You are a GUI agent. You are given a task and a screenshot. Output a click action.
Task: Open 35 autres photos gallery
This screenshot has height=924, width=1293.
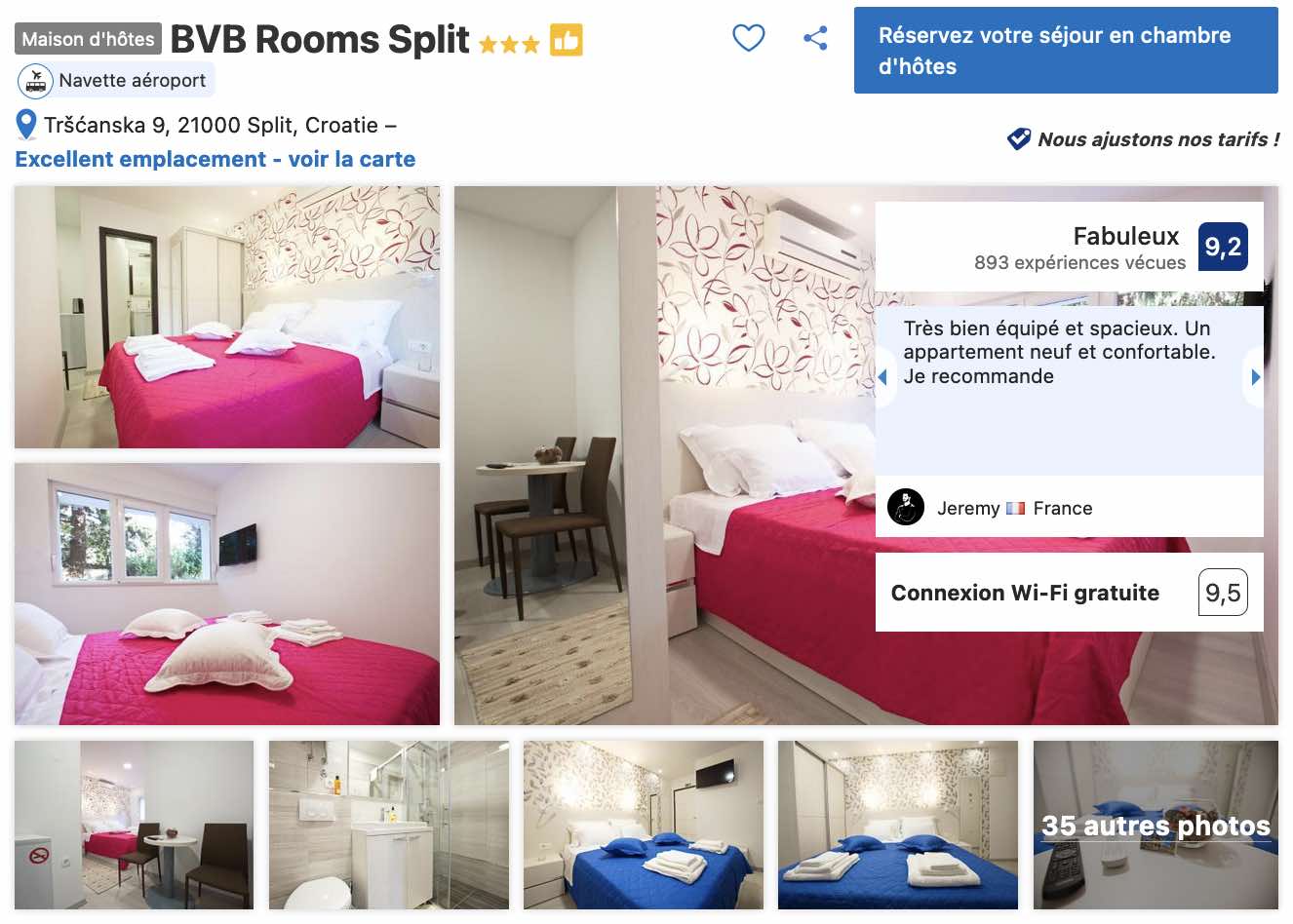pos(1156,825)
